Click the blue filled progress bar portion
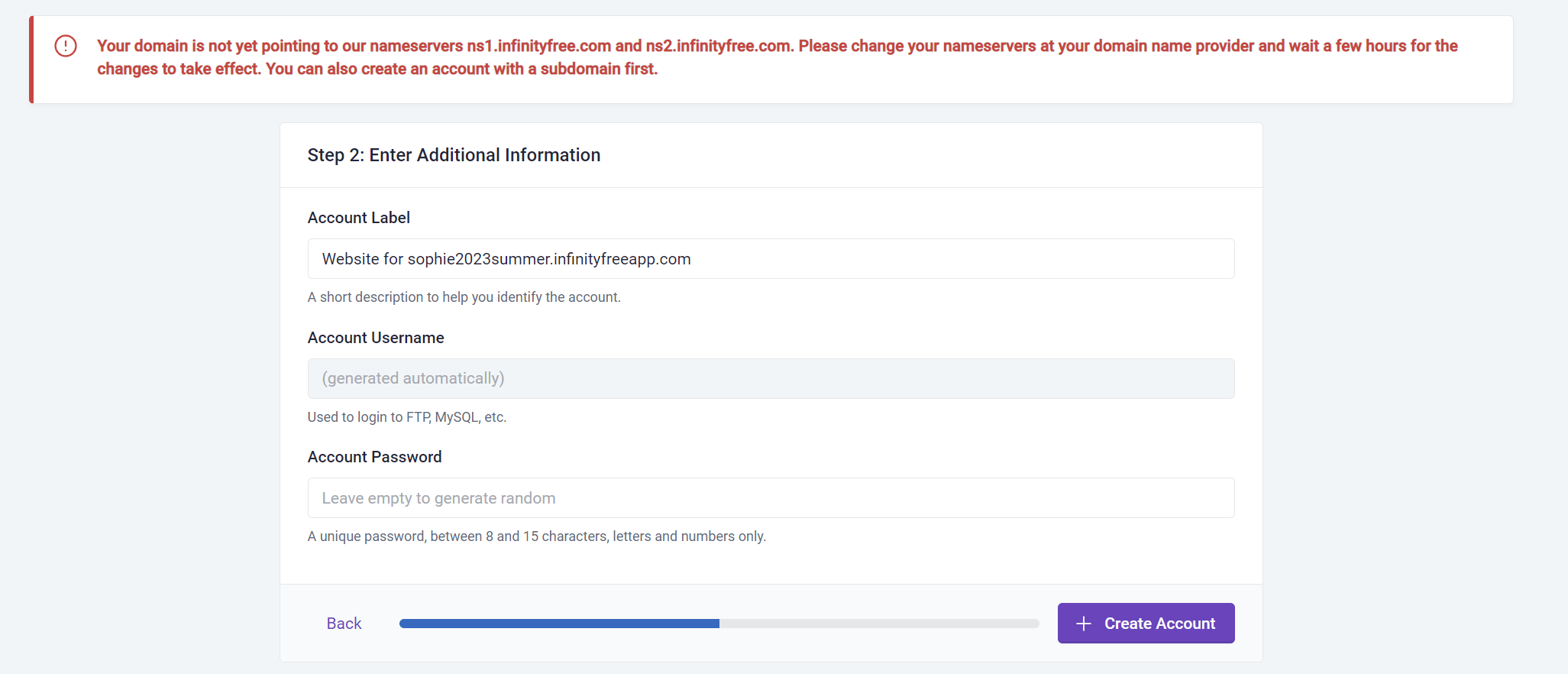The width and height of the screenshot is (1568, 674). point(559,624)
